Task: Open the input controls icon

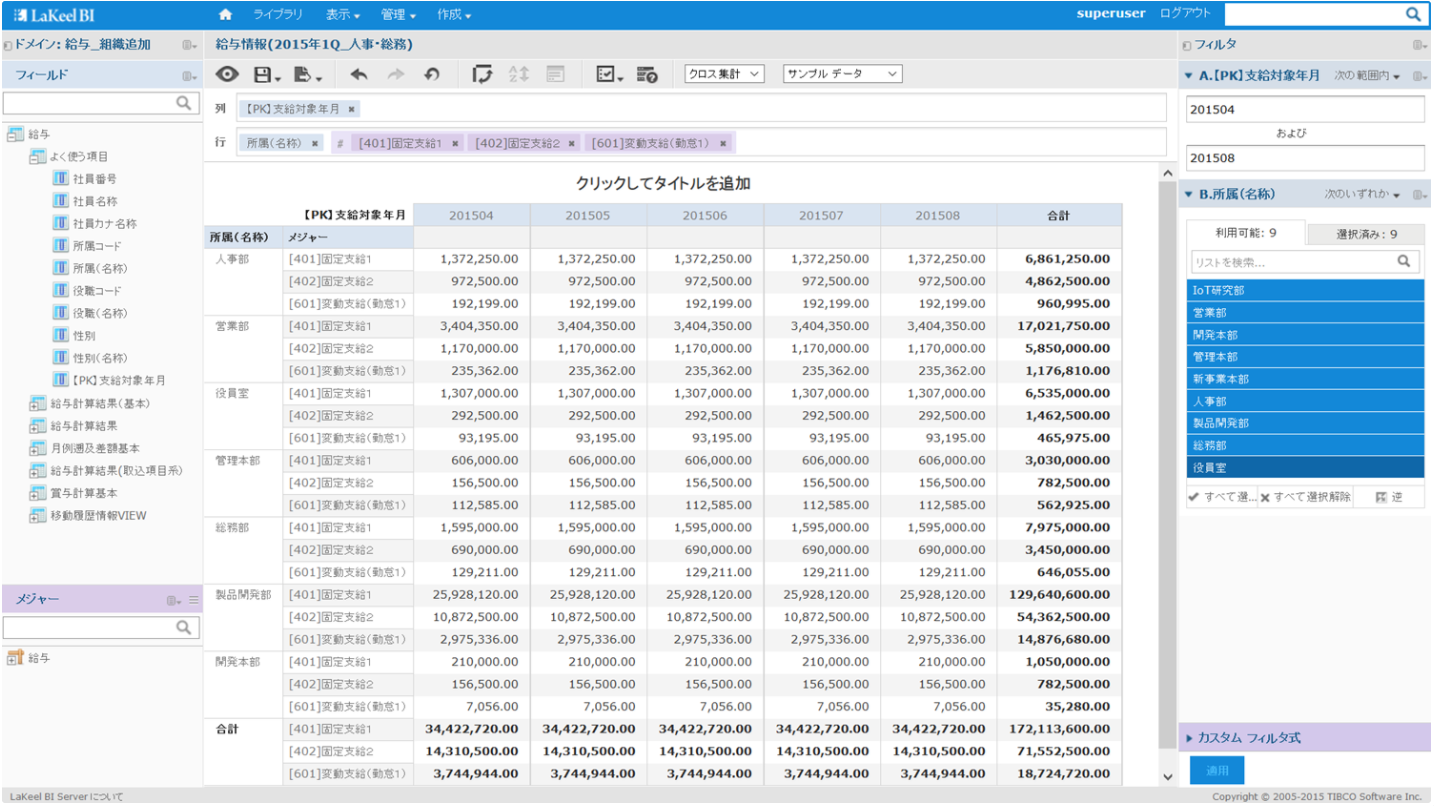Action: click(x=555, y=74)
